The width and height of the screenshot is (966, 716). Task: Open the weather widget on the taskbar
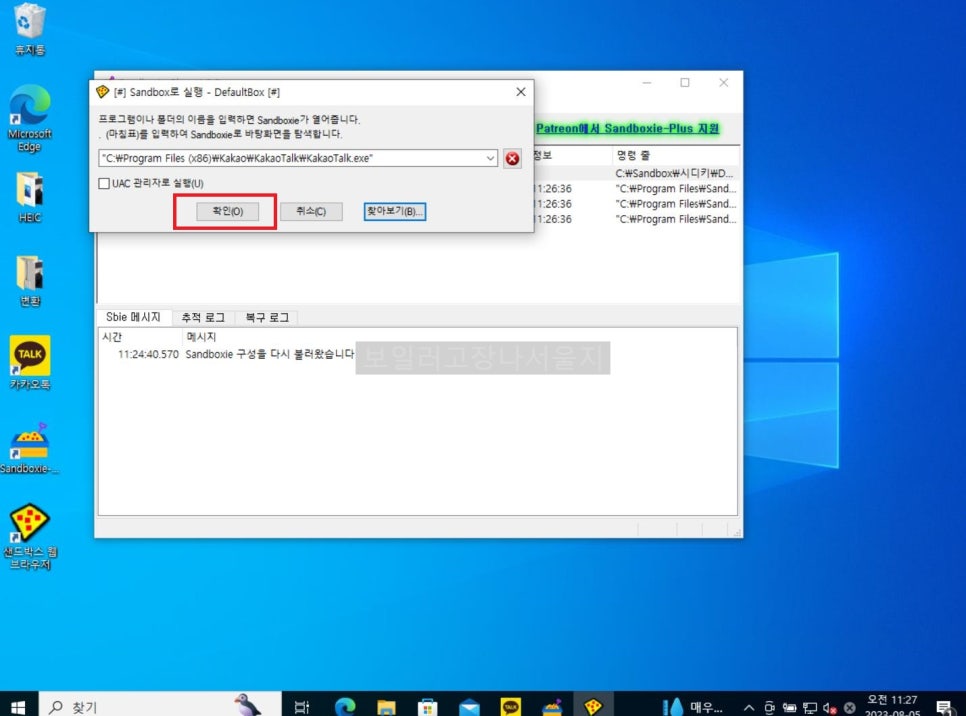[693, 706]
